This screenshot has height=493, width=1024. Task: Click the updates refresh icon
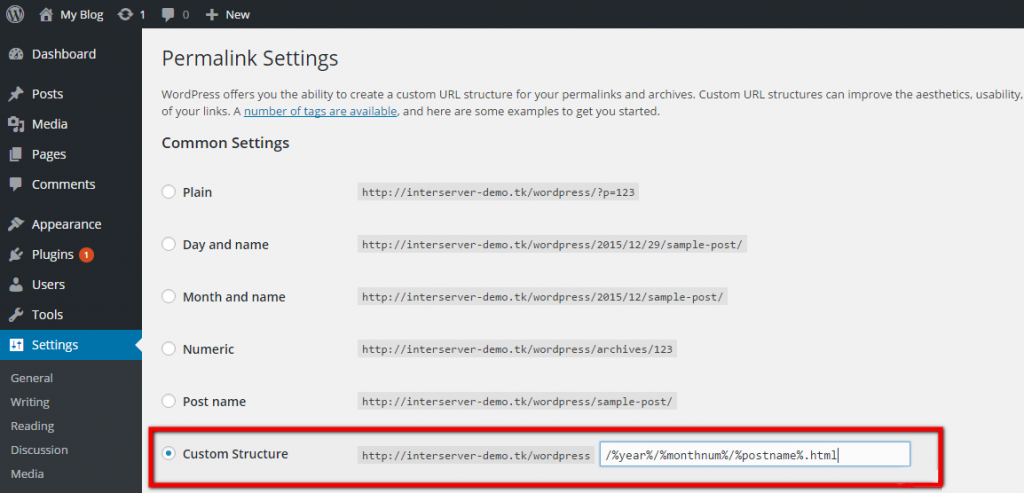point(124,15)
